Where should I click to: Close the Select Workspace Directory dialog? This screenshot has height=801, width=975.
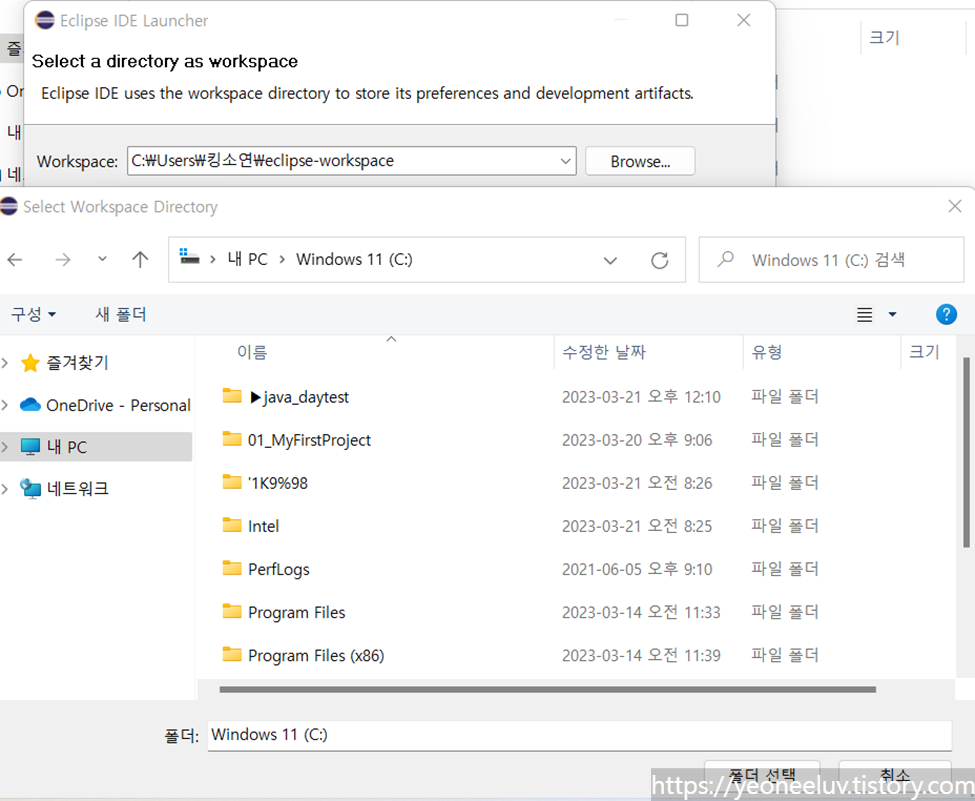click(955, 206)
